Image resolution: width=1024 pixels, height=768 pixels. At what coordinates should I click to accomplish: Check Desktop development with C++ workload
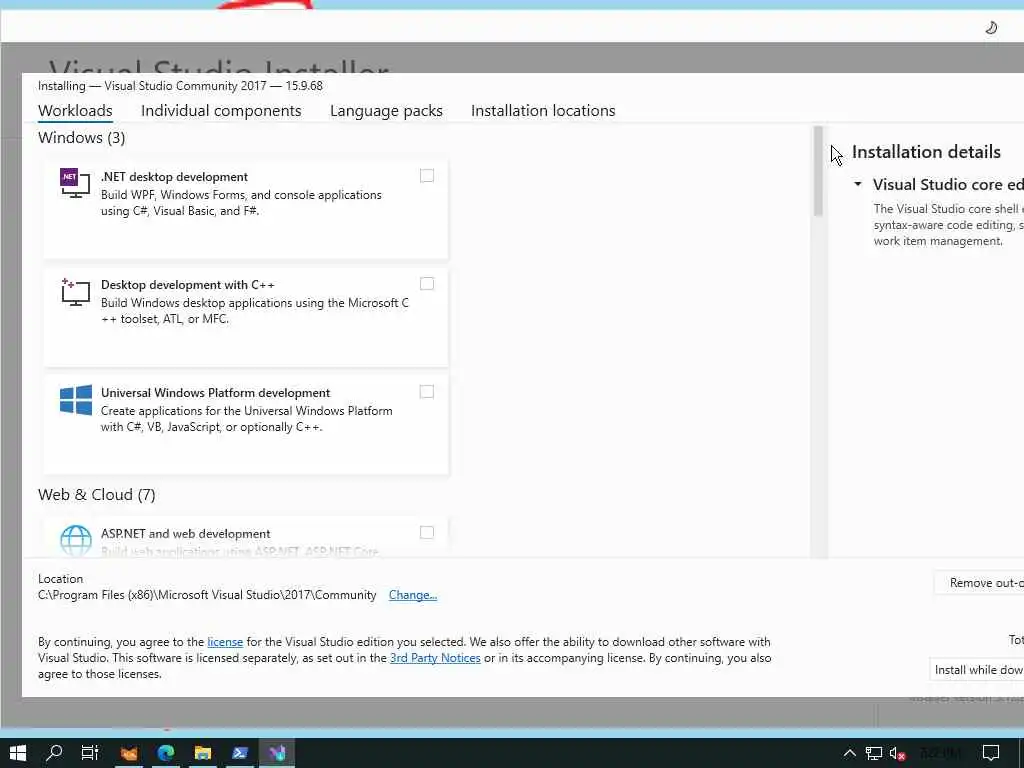(426, 283)
